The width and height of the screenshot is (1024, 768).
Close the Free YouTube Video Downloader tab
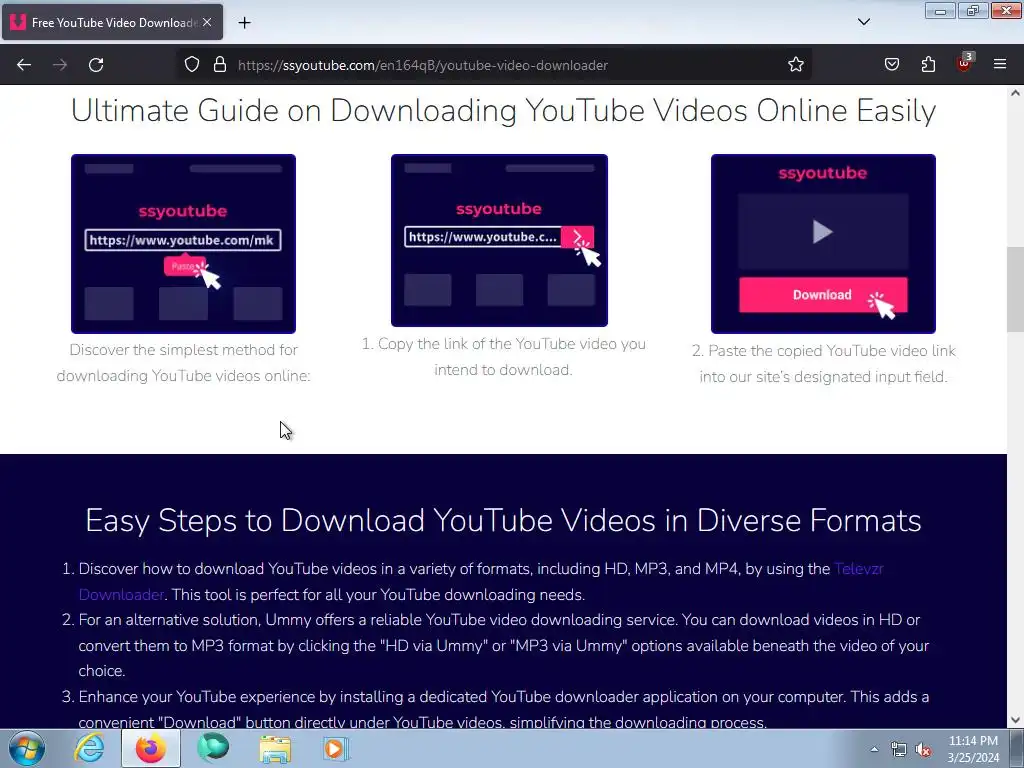207,22
